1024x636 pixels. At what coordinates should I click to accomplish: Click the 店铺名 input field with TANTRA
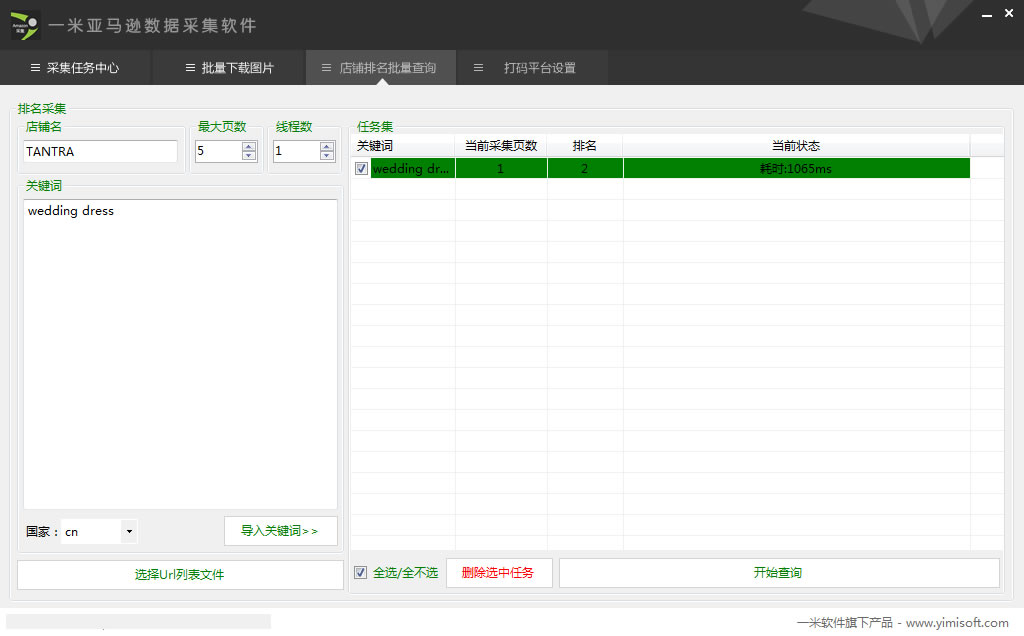[100, 152]
